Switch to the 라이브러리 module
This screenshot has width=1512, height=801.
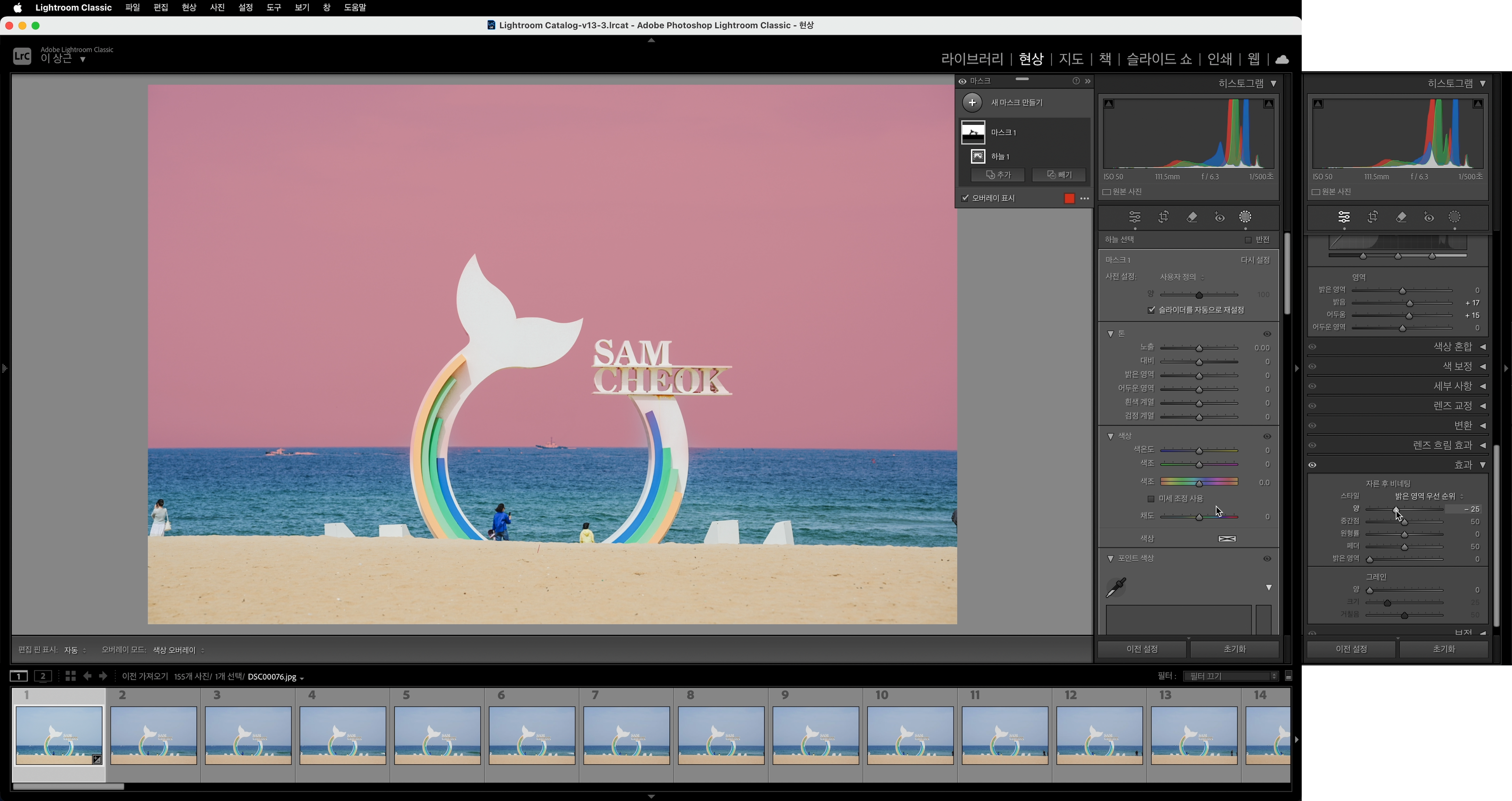tap(972, 59)
